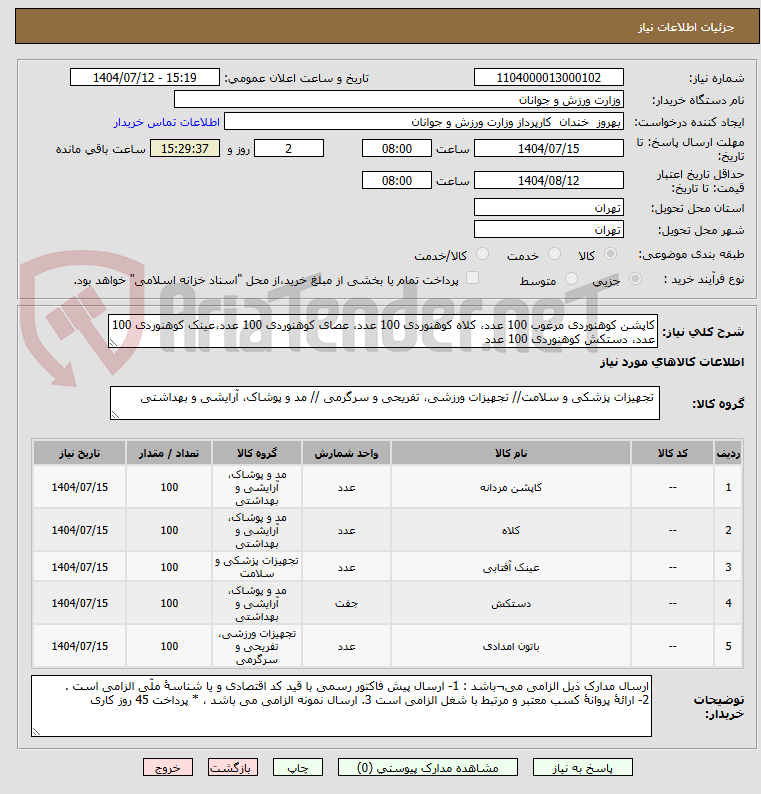Click the کلاه item cell
The width and height of the screenshot is (761, 794).
tap(511, 530)
